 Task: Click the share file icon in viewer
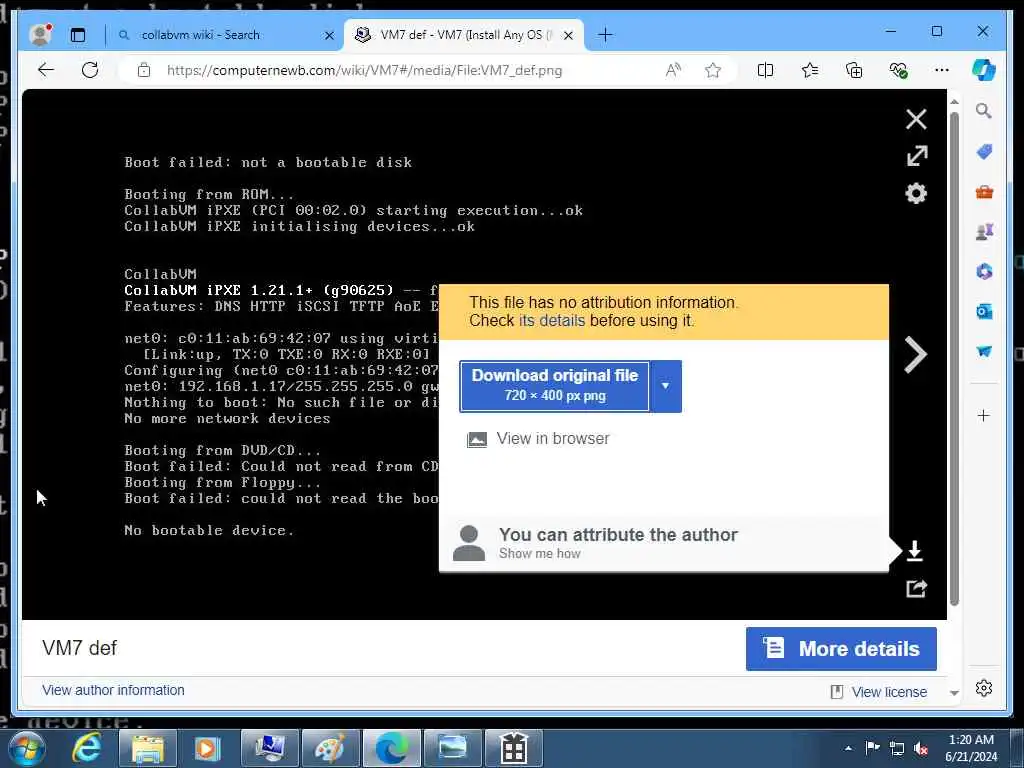pyautogui.click(x=916, y=589)
